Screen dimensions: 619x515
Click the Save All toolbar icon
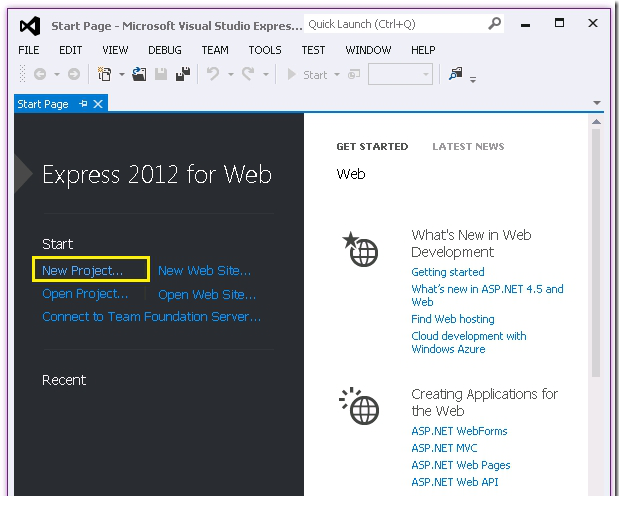(183, 74)
